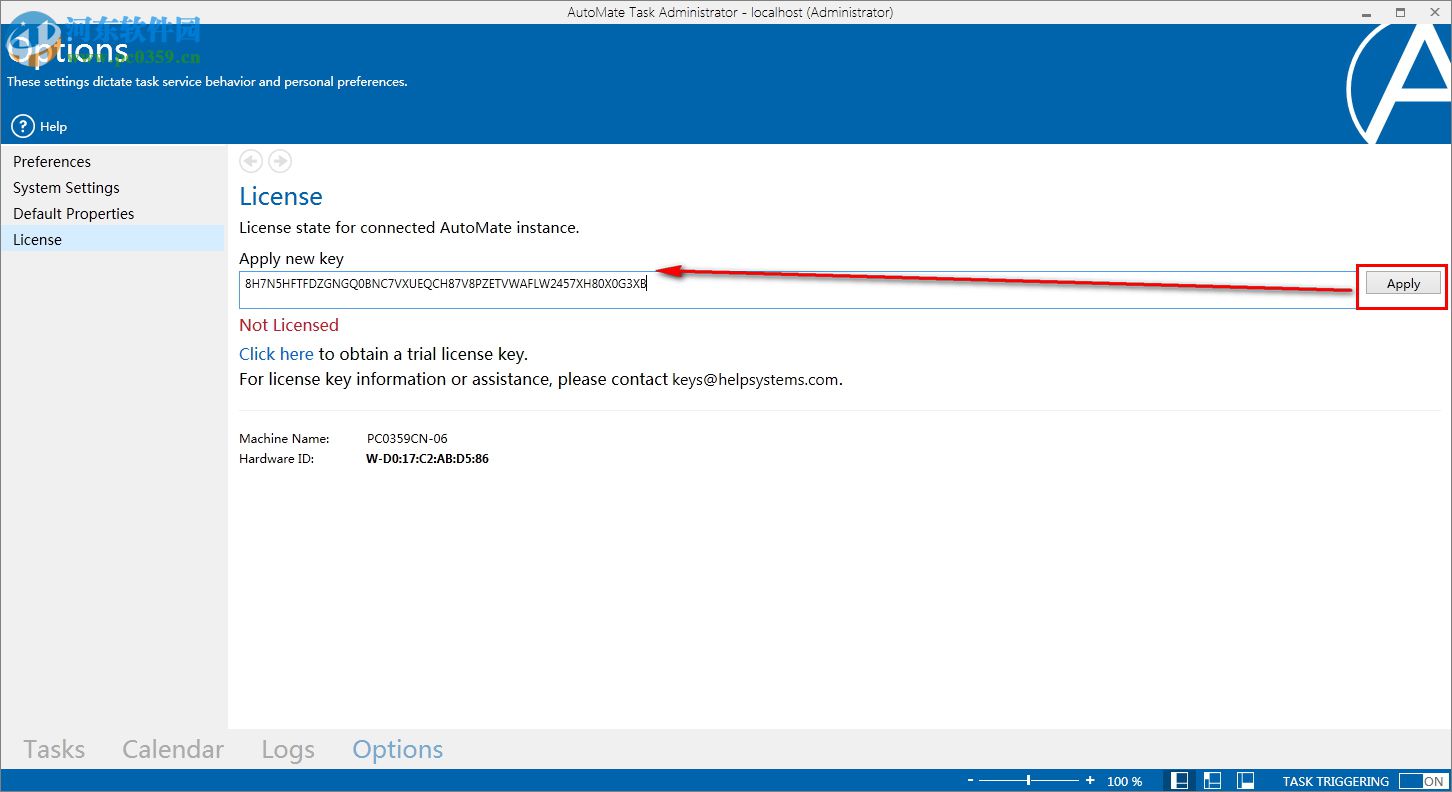Viewport: 1452px width, 792px height.
Task: Switch to the Options tab
Action: click(398, 749)
